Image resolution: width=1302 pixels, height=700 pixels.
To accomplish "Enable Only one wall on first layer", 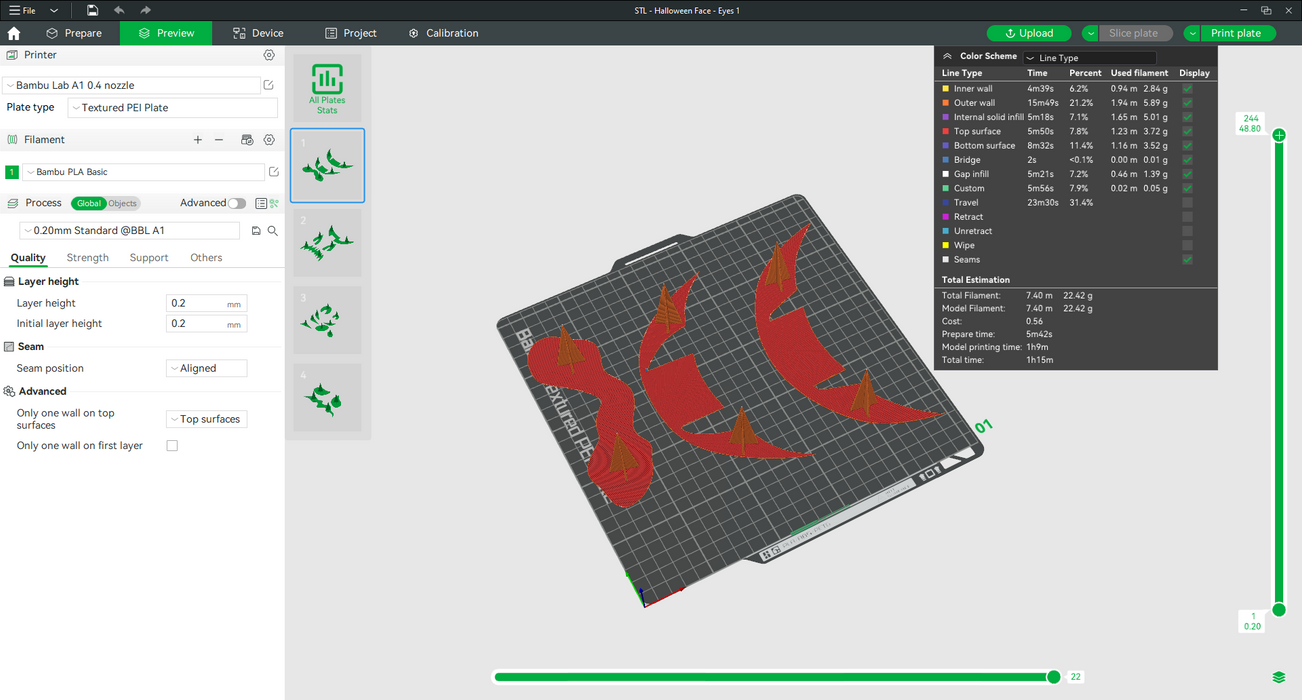I will (x=172, y=446).
